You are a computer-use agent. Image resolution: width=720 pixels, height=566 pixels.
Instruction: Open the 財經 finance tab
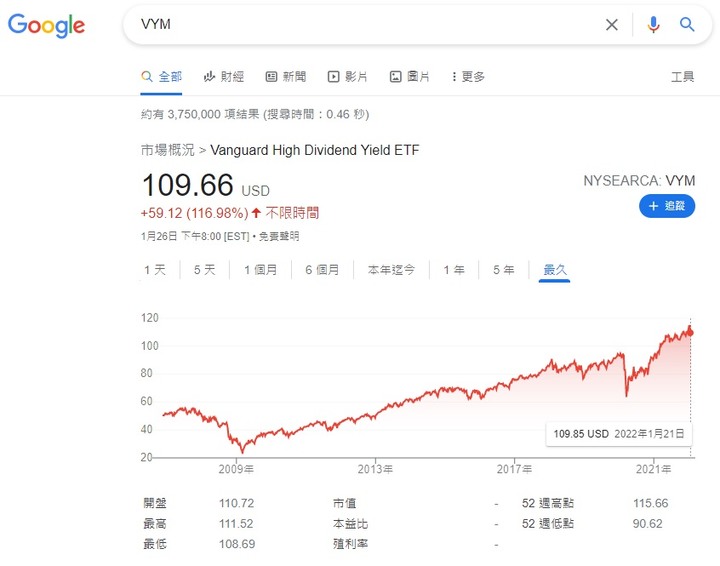(224, 77)
